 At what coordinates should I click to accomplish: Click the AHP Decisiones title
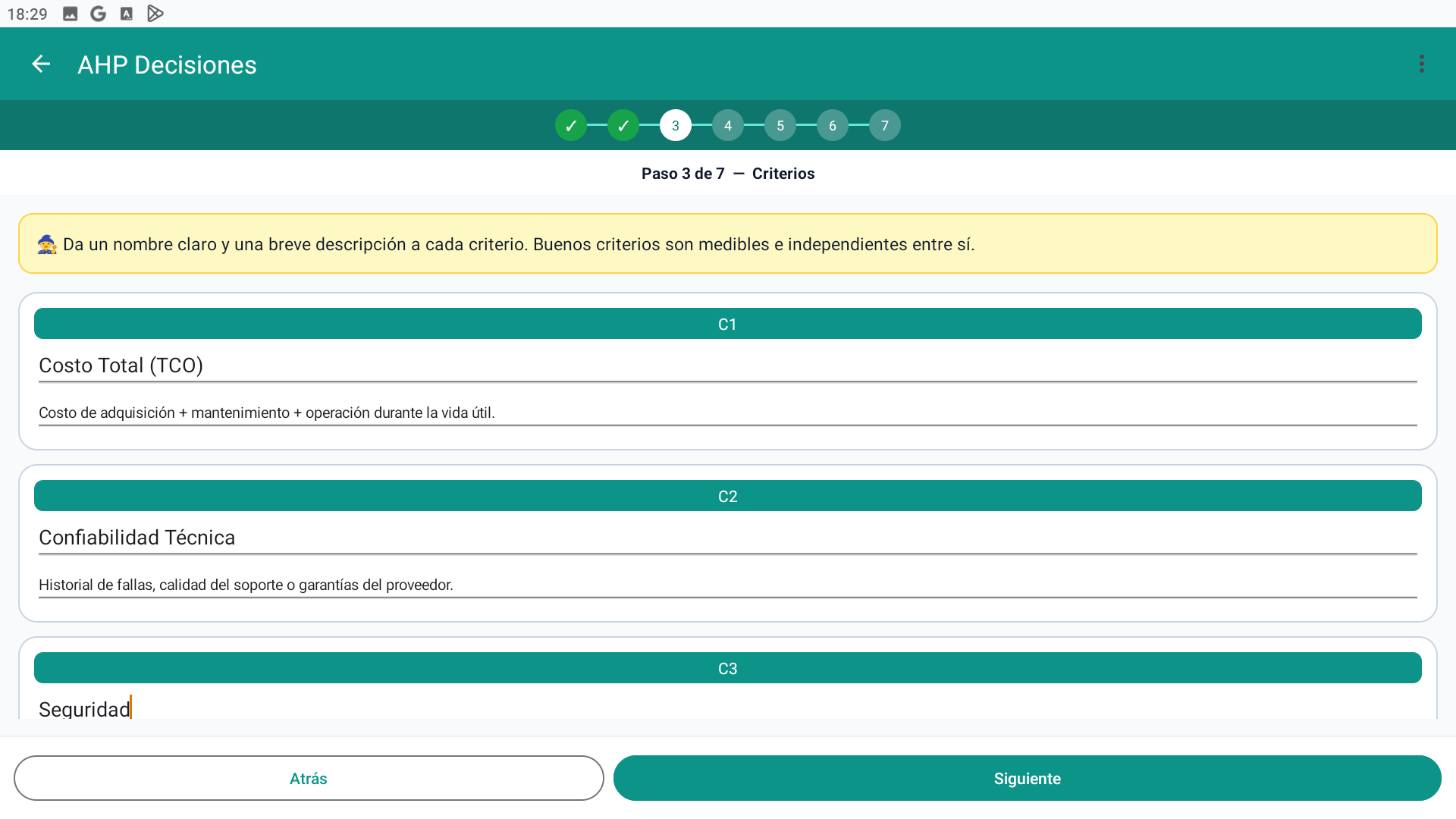point(167,65)
